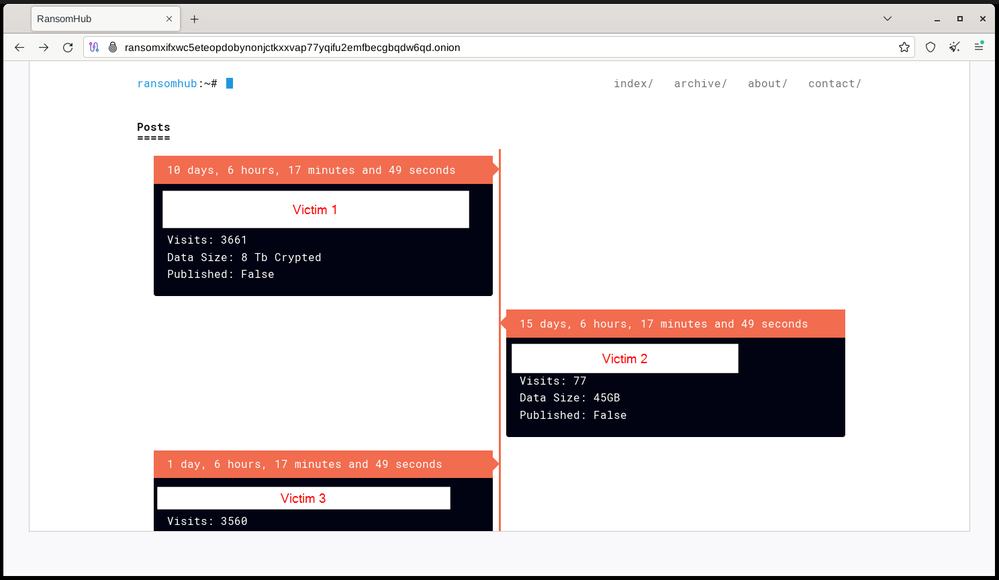Minimize the browser window
This screenshot has height=580, width=999.
[937, 19]
